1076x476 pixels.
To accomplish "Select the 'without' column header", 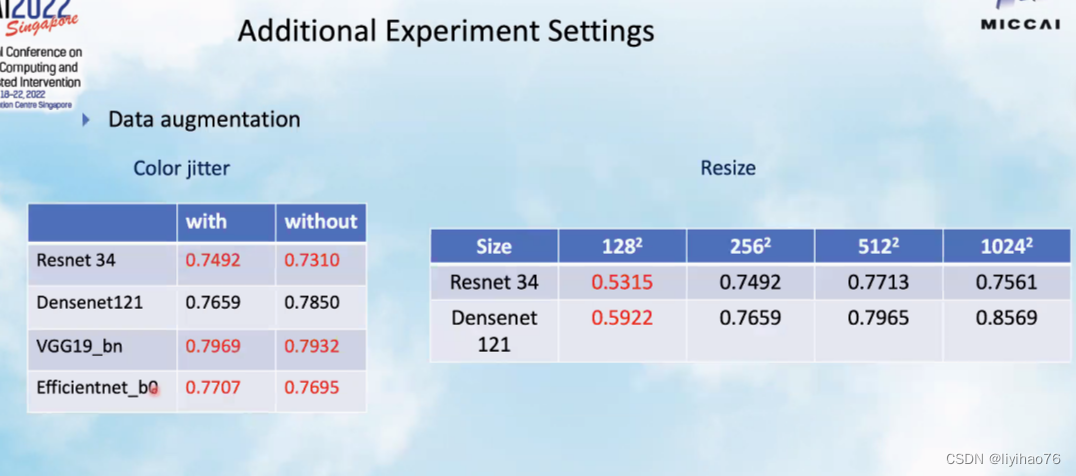I will click(x=321, y=222).
